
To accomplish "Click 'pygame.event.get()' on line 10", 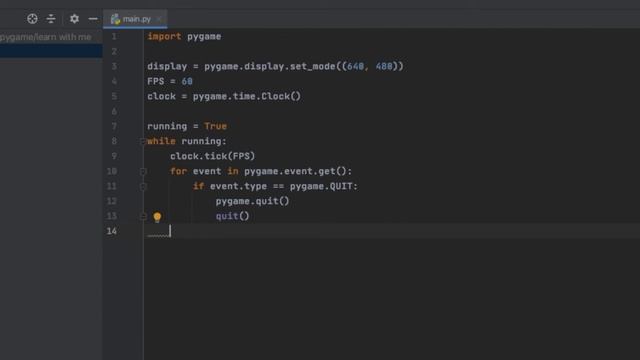I will 295,171.
